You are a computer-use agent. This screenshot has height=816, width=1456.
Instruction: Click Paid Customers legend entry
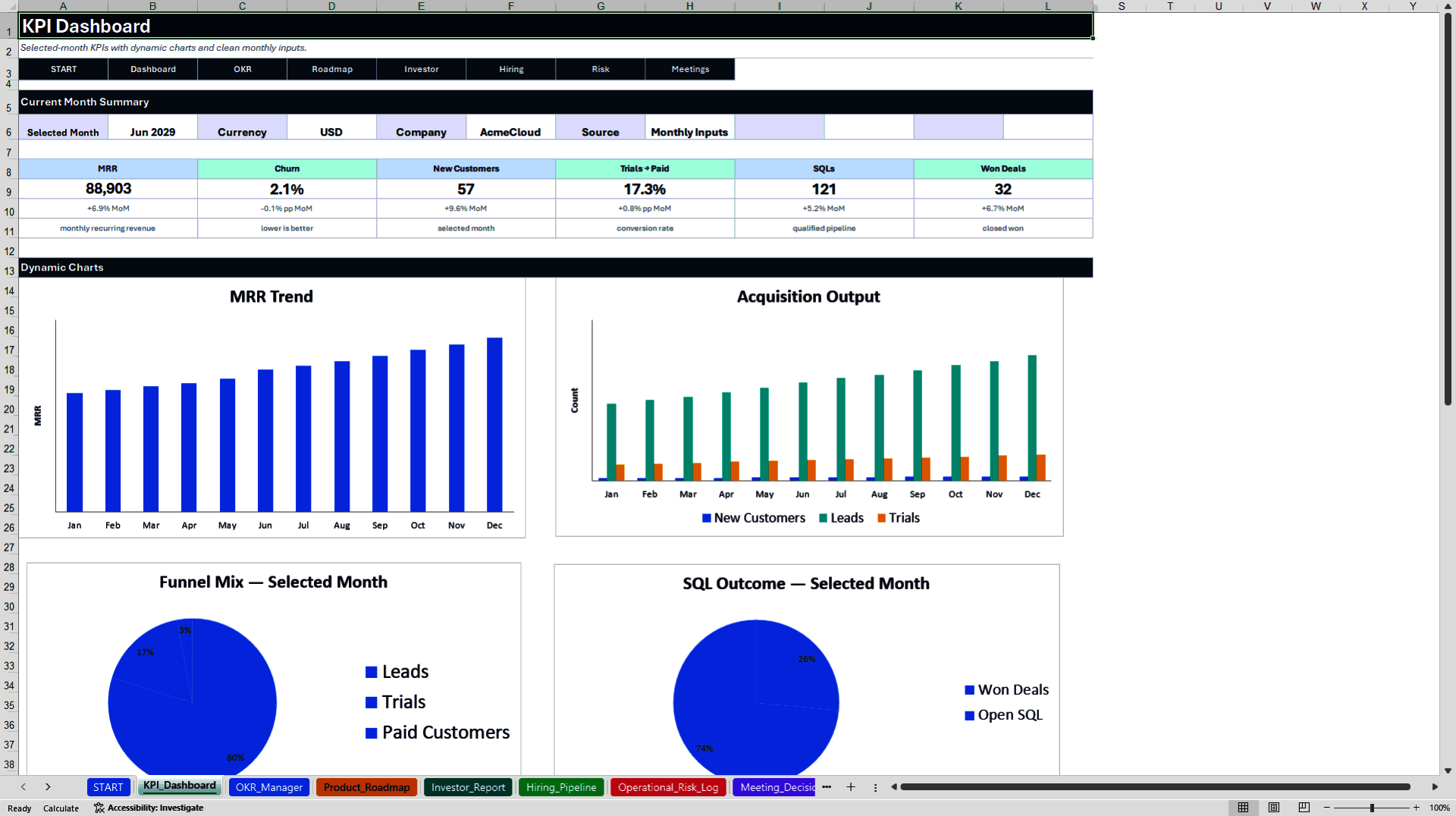click(438, 733)
